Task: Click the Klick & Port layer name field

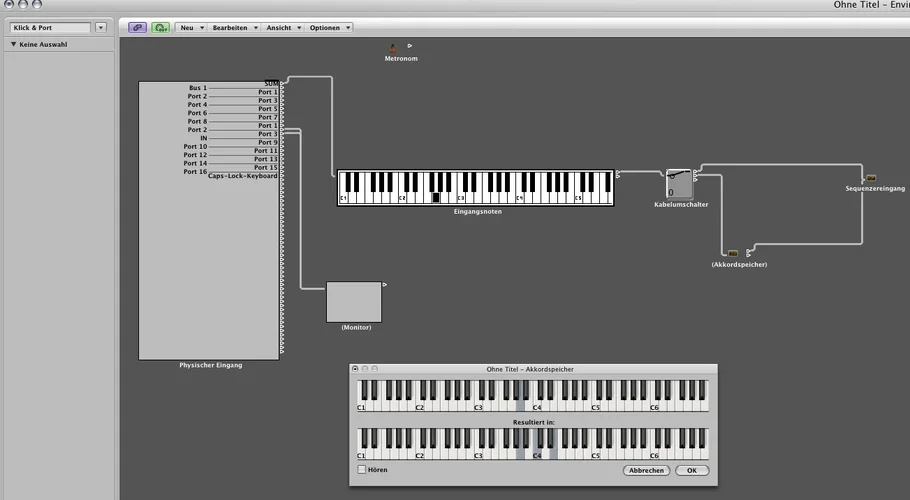Action: pos(50,27)
